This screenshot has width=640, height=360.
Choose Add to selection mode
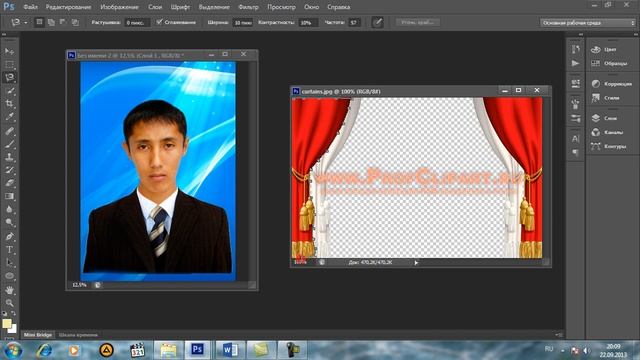click(51, 22)
